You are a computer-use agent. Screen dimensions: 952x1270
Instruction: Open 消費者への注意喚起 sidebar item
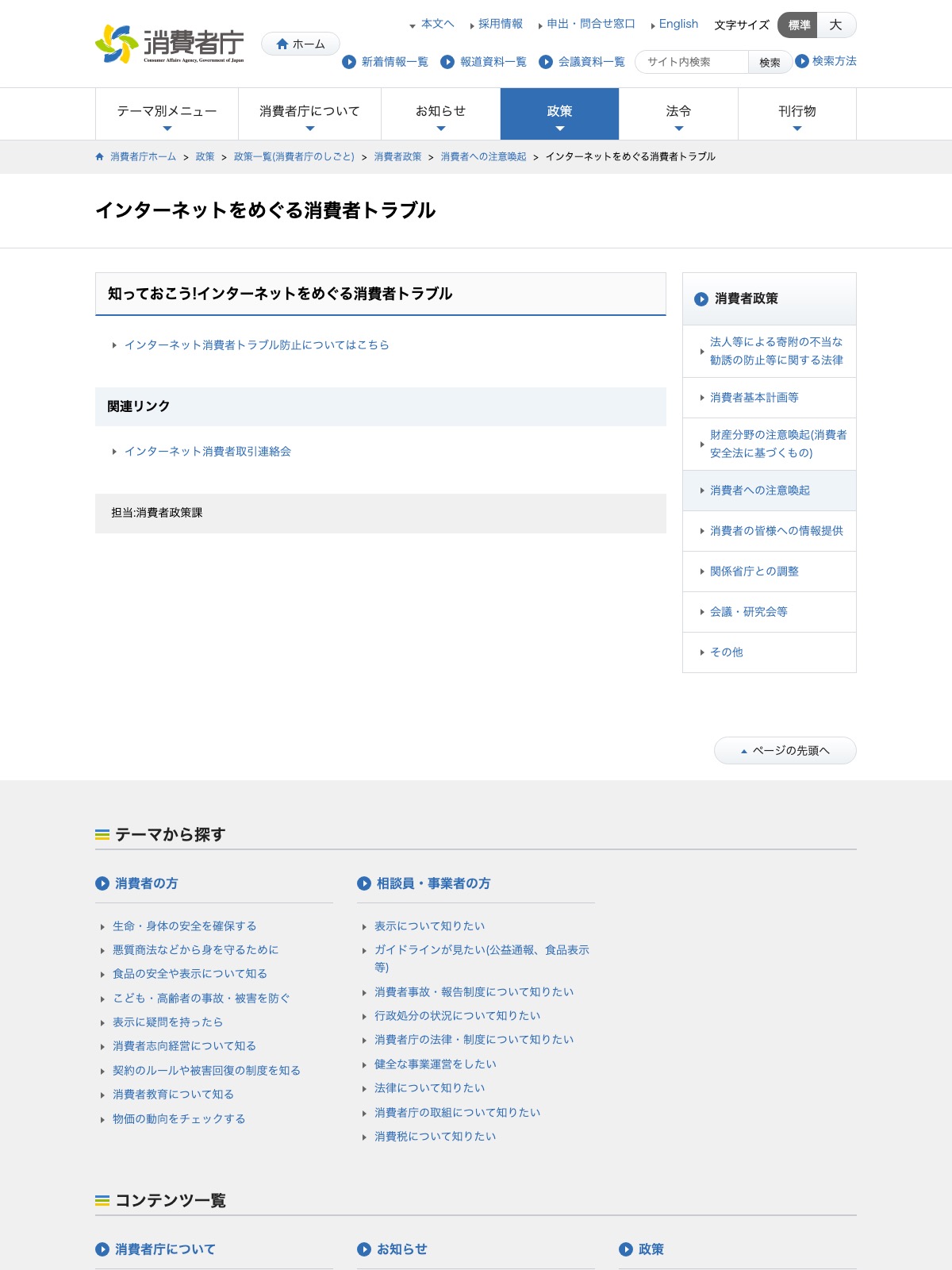coord(770,491)
